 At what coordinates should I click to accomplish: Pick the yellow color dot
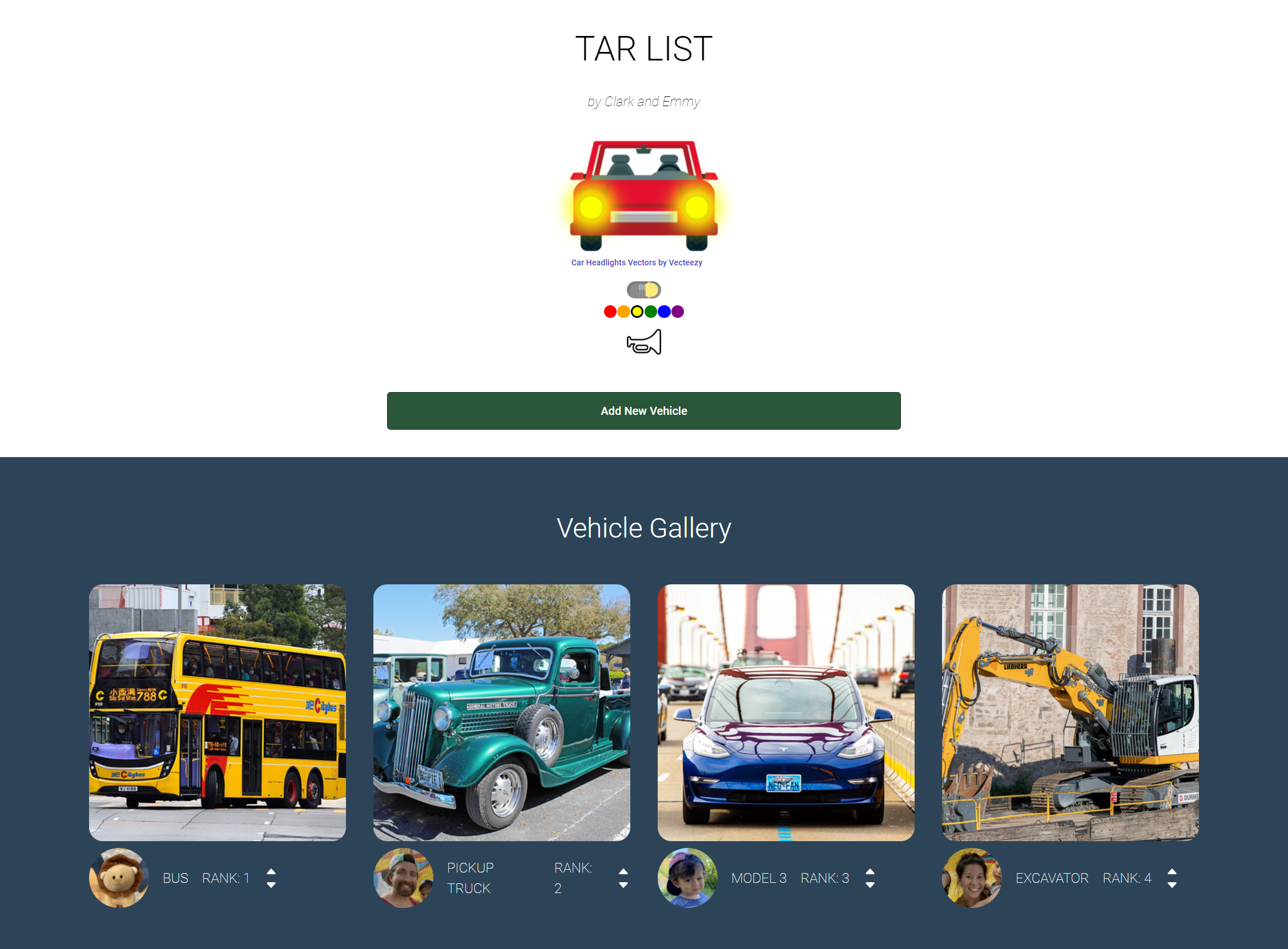coord(637,312)
